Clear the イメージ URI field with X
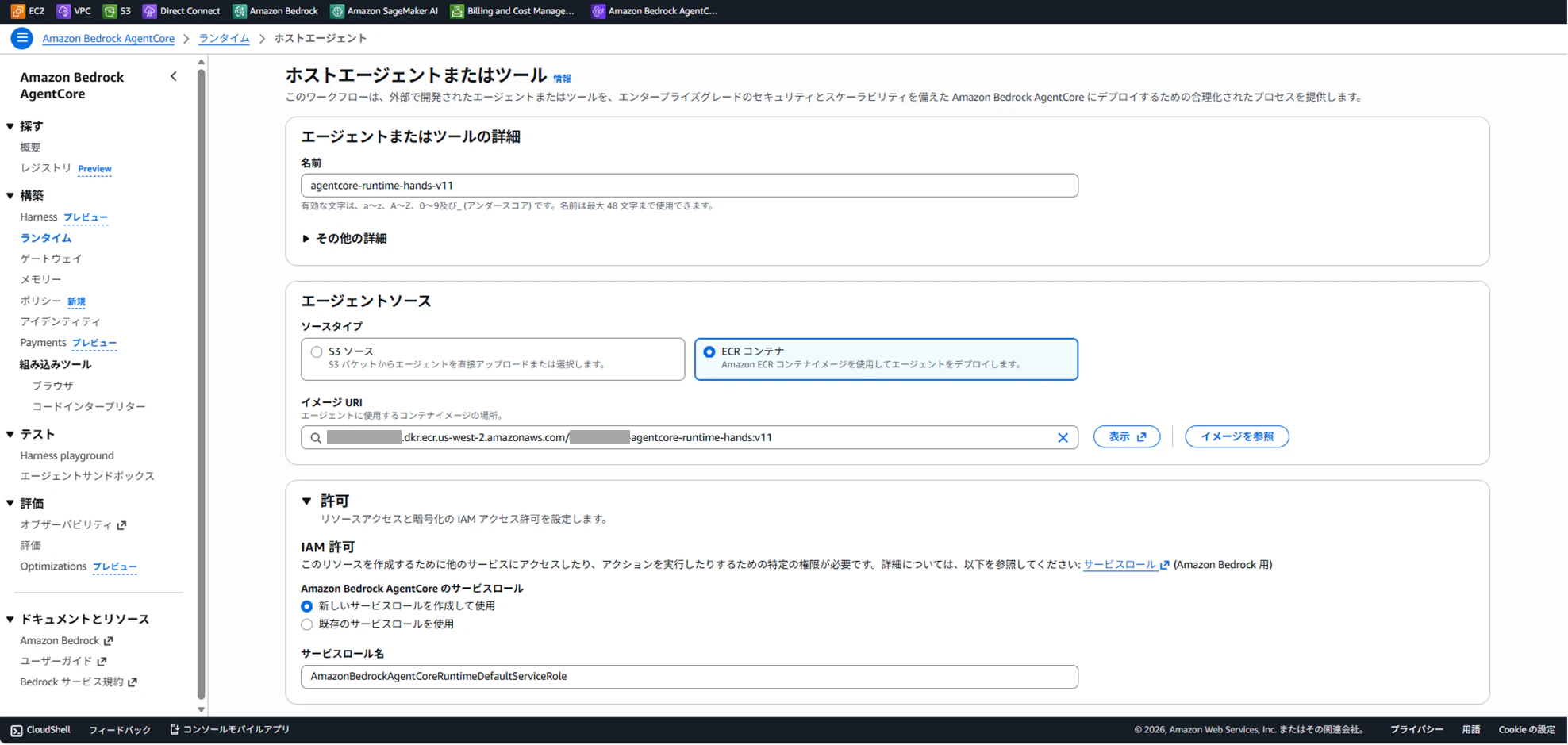The height and width of the screenshot is (745, 1568). (1063, 438)
